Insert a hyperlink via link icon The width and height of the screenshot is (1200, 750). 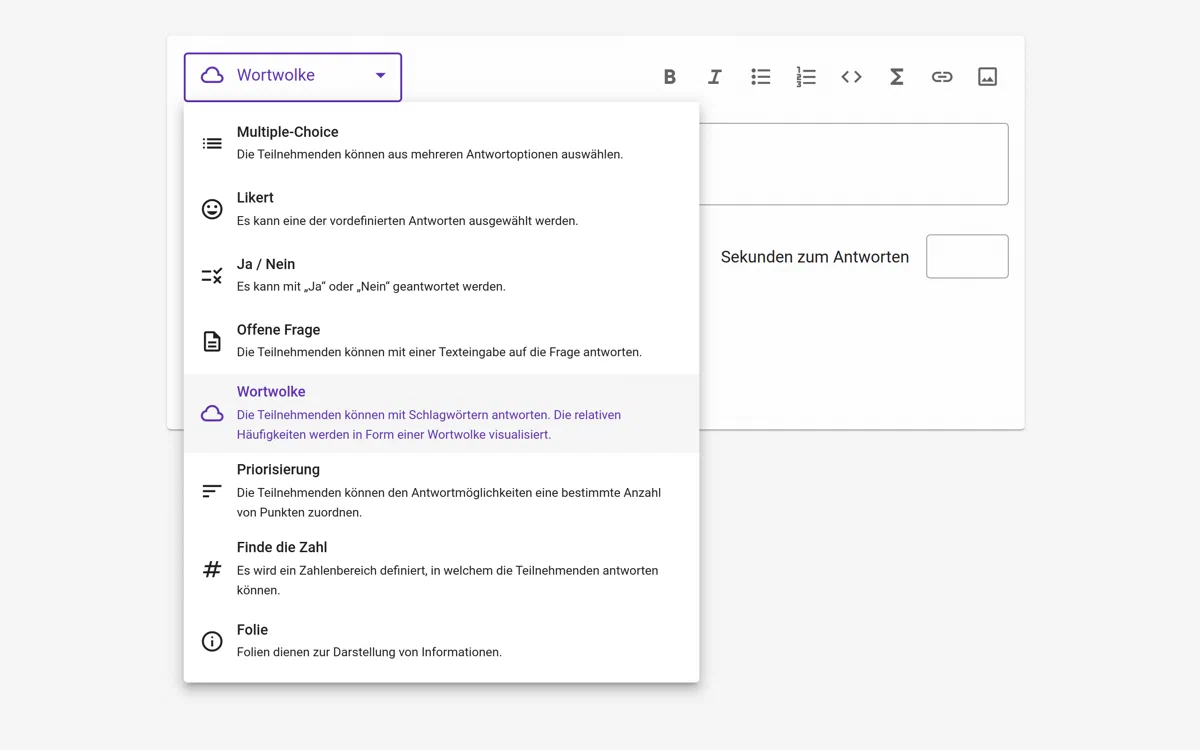pyautogui.click(x=942, y=77)
